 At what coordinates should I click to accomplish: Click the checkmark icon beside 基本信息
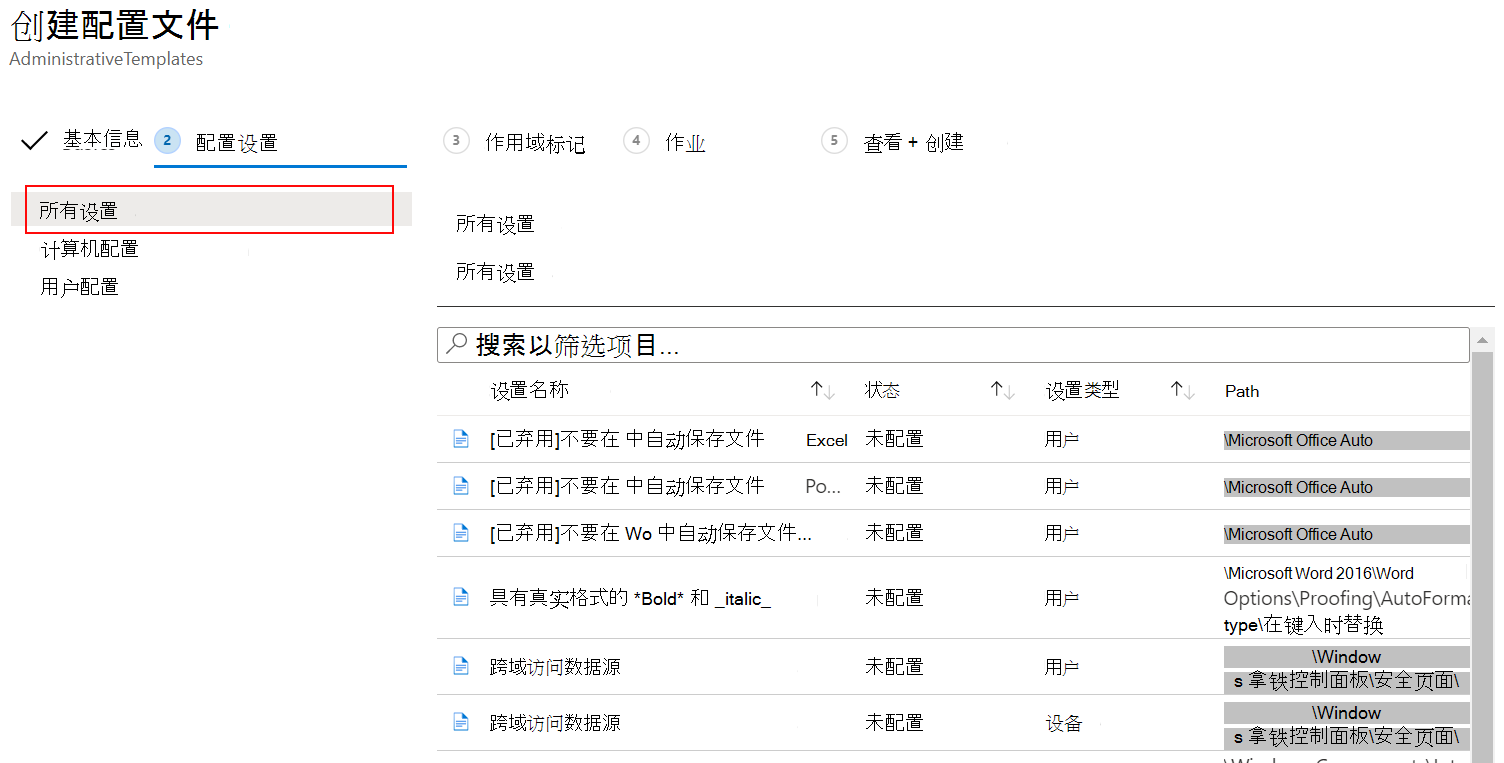34,140
